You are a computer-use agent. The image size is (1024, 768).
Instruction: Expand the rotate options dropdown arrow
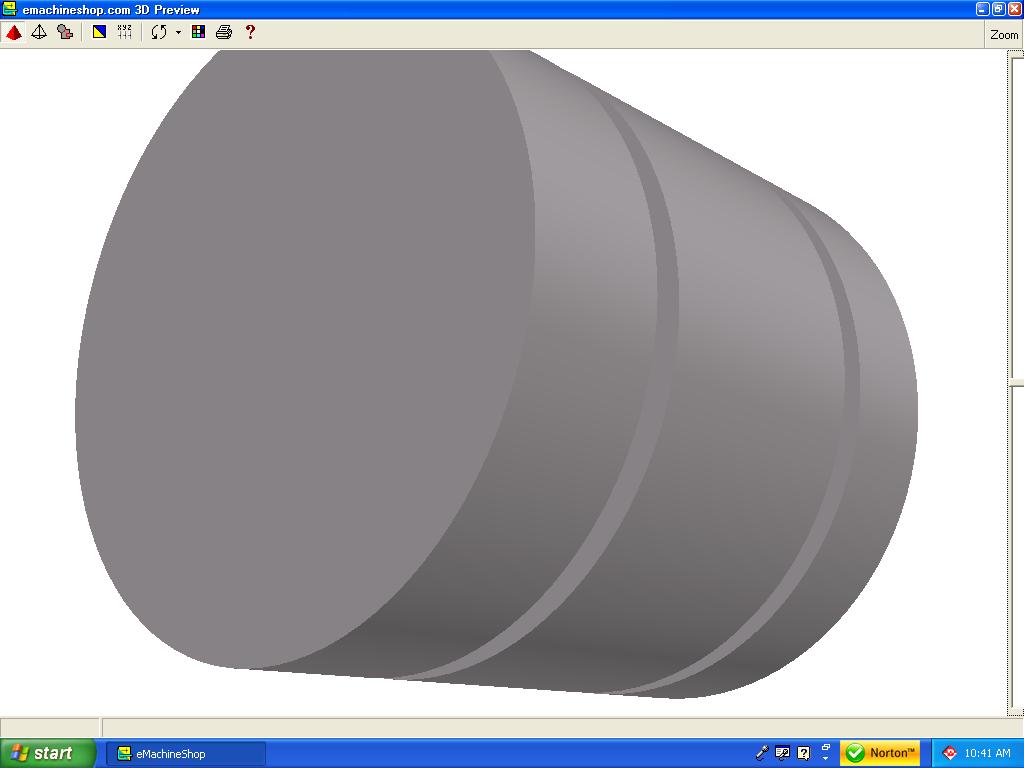coord(178,32)
